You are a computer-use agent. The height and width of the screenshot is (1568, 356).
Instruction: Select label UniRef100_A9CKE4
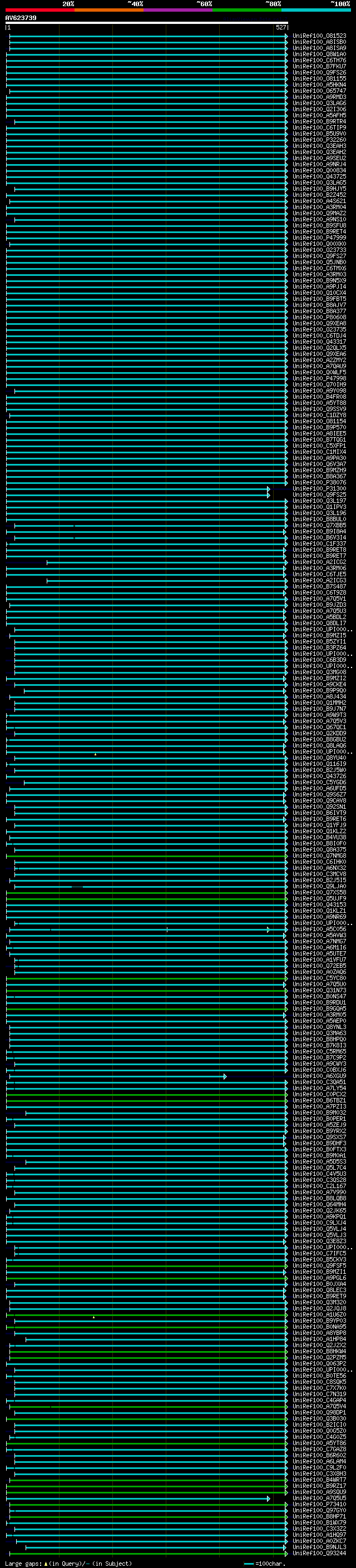(x=319, y=685)
